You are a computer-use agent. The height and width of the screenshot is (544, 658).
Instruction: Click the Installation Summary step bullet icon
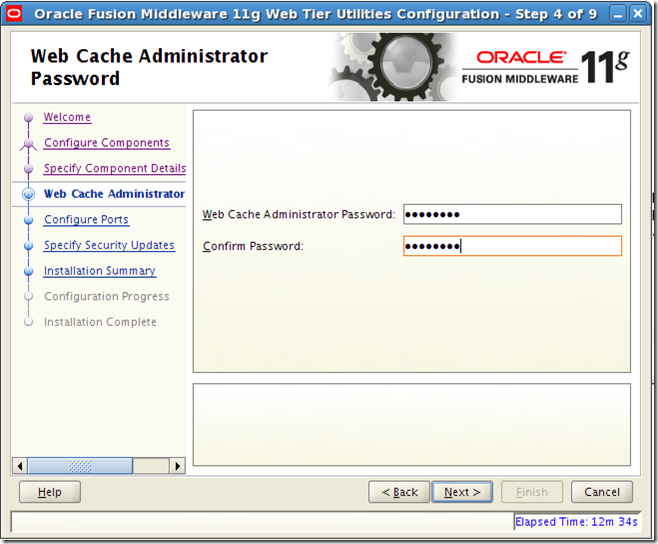29,271
